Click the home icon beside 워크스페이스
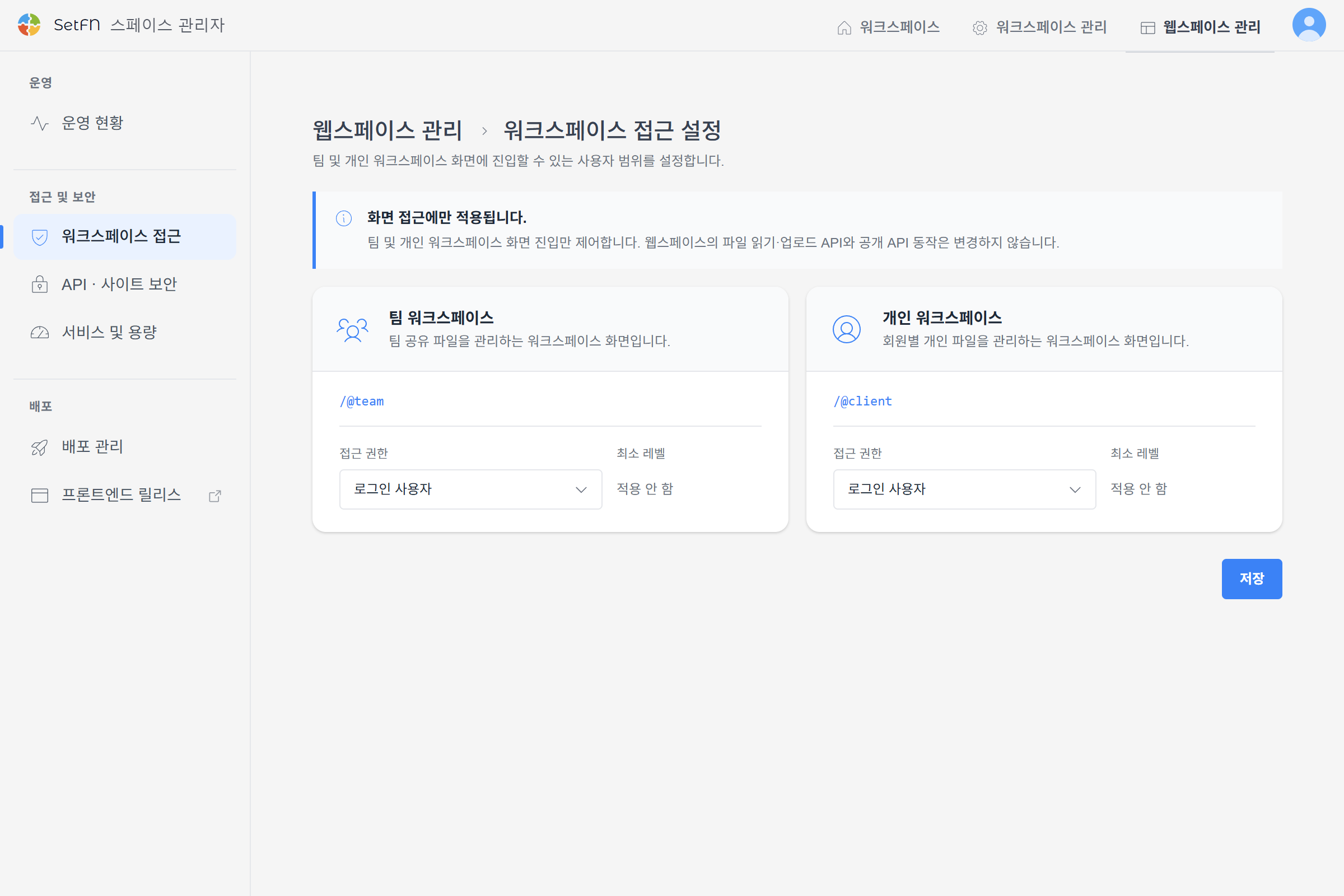 [x=844, y=27]
